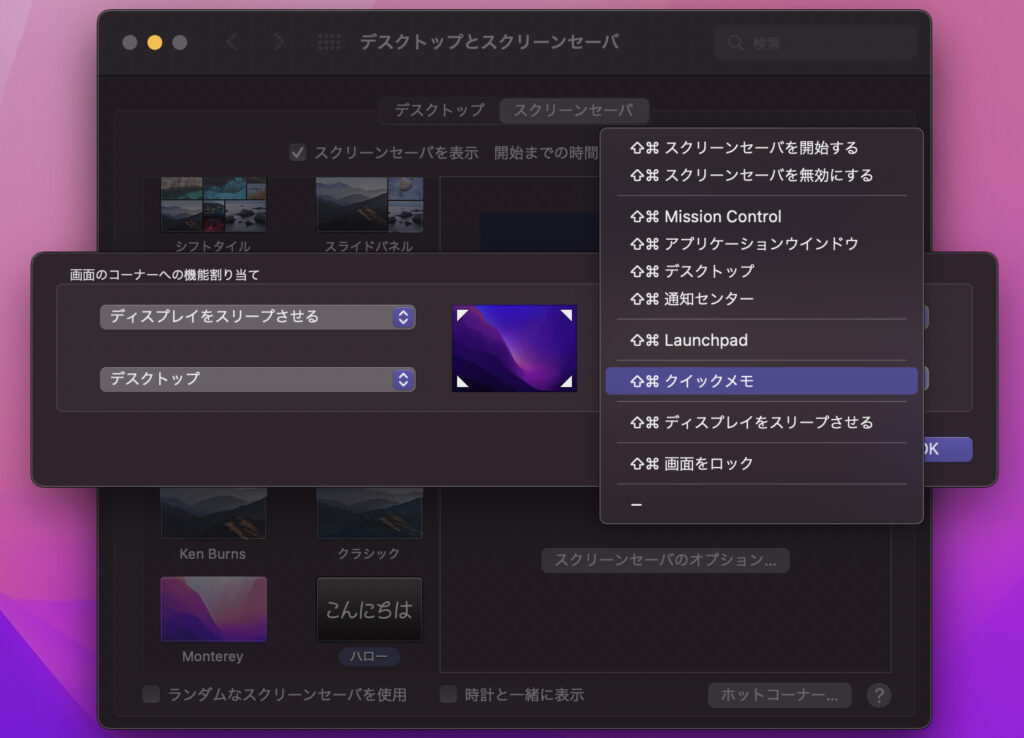This screenshot has width=1024, height=738.
Task: Select the ハロー screen saver thumbnail
Action: click(x=369, y=609)
